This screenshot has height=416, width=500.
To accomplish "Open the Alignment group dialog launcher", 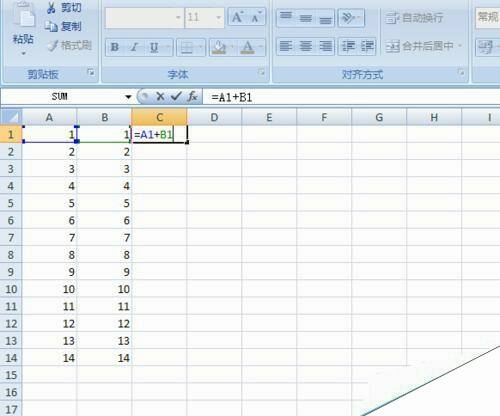I will pyautogui.click(x=461, y=72).
